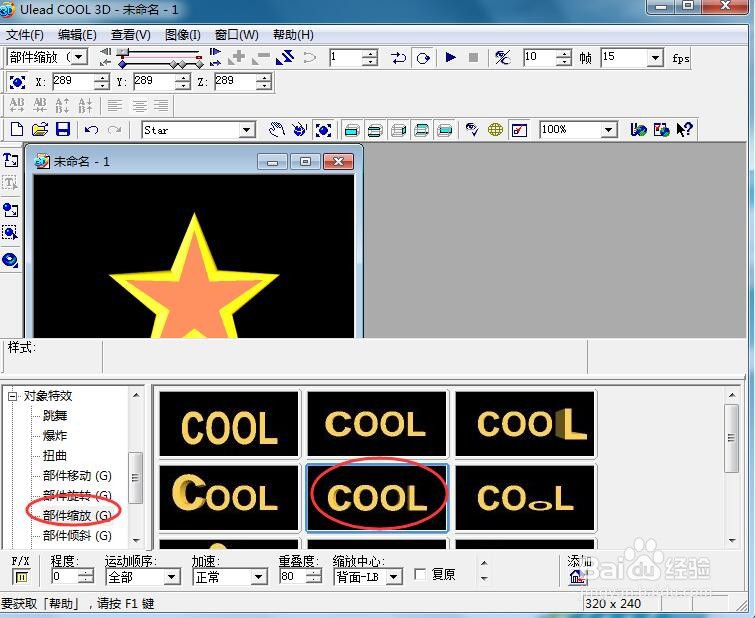The image size is (755, 618).
Task: Select the circled COOL scale preset thumbnail
Action: [377, 497]
